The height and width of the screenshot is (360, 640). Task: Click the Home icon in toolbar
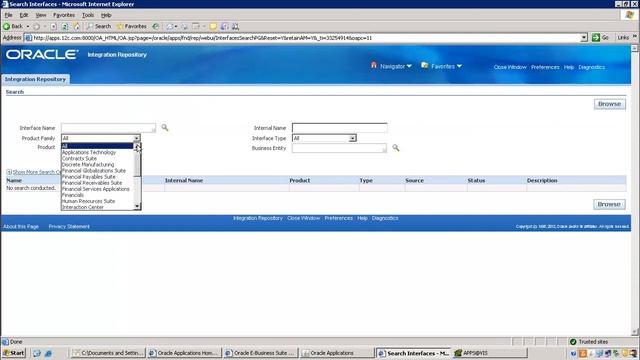coord(76,26)
